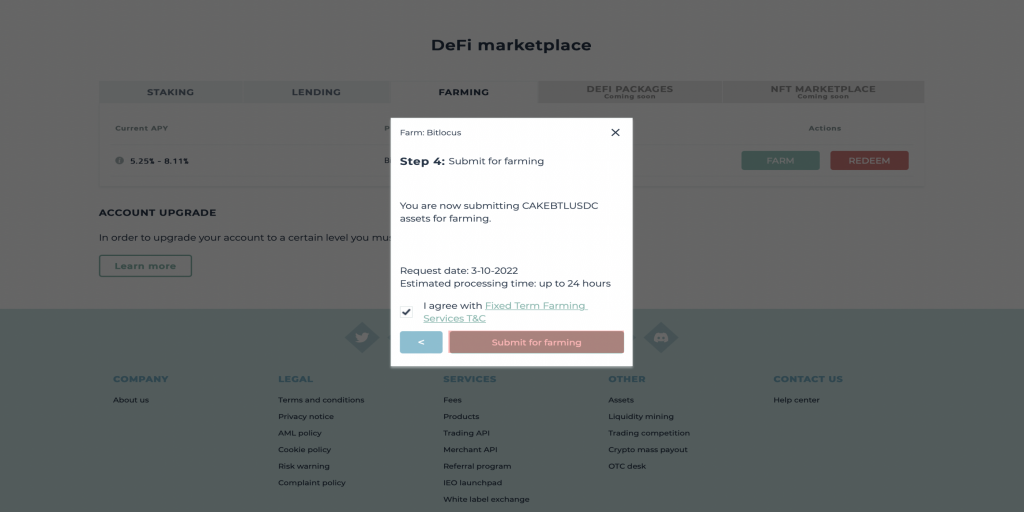Open the Discord icon link

pyautogui.click(x=661, y=338)
